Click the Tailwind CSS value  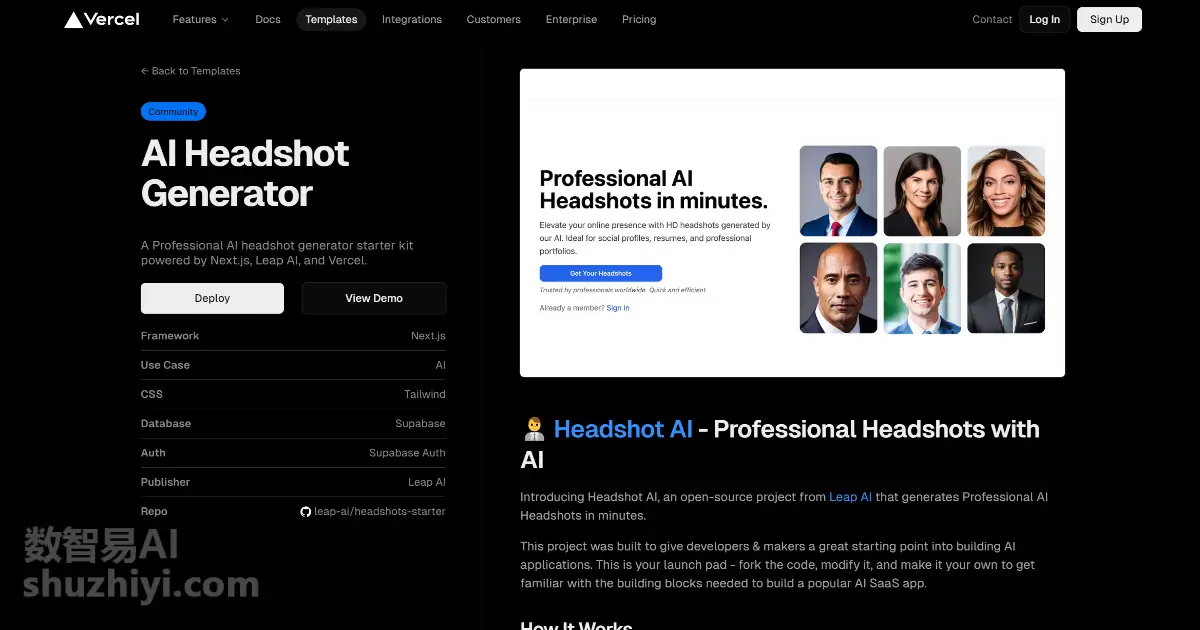pos(425,394)
